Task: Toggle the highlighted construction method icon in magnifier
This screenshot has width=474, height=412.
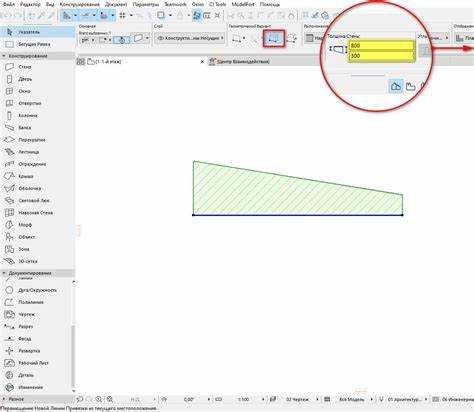Action: coord(396,86)
